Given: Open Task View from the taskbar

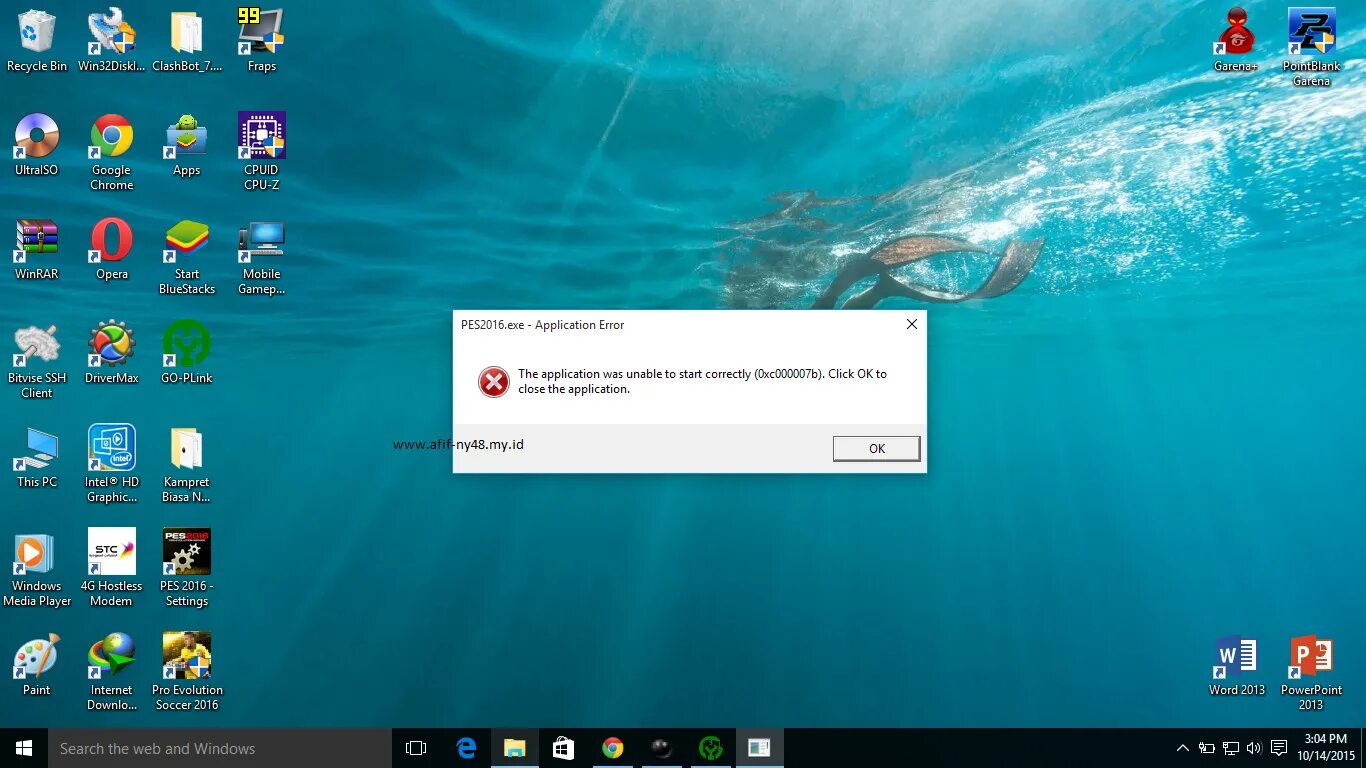Looking at the screenshot, I should [x=416, y=748].
